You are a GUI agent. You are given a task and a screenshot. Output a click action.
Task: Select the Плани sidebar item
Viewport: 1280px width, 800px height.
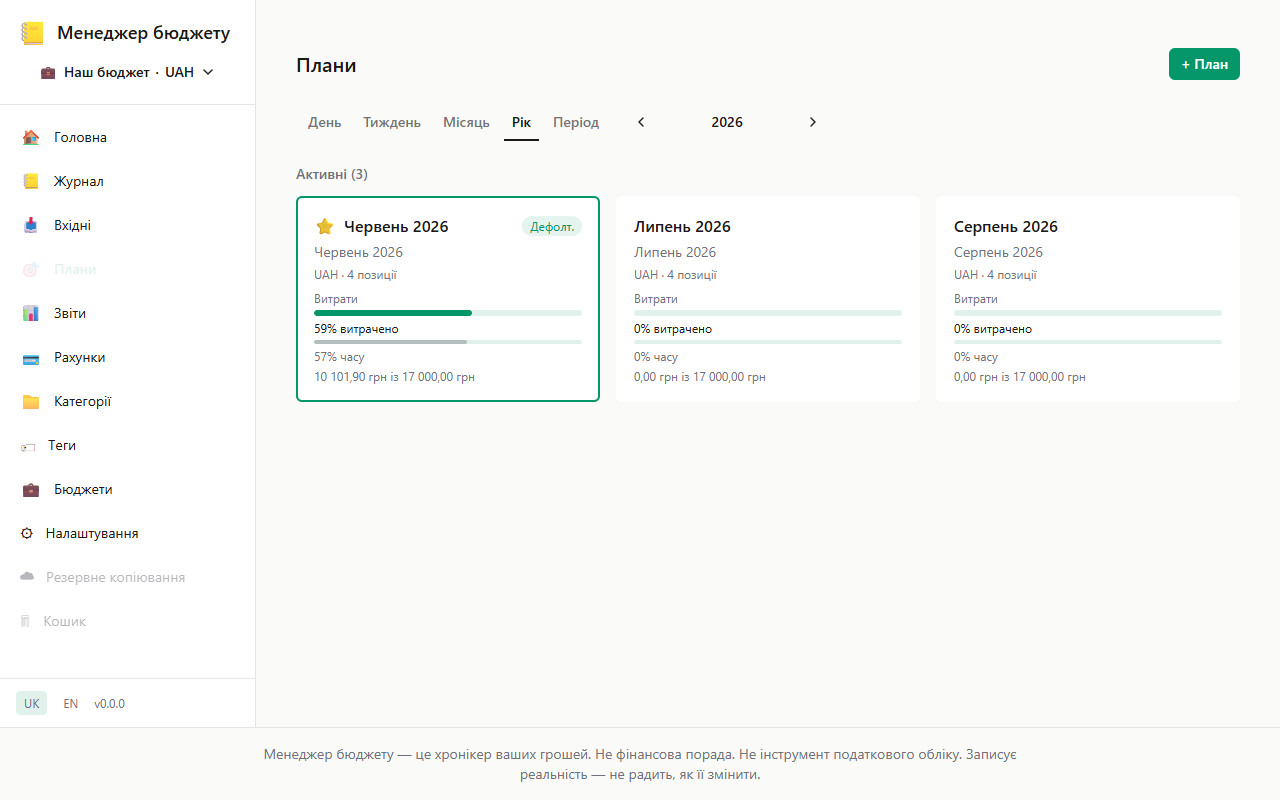(128, 269)
